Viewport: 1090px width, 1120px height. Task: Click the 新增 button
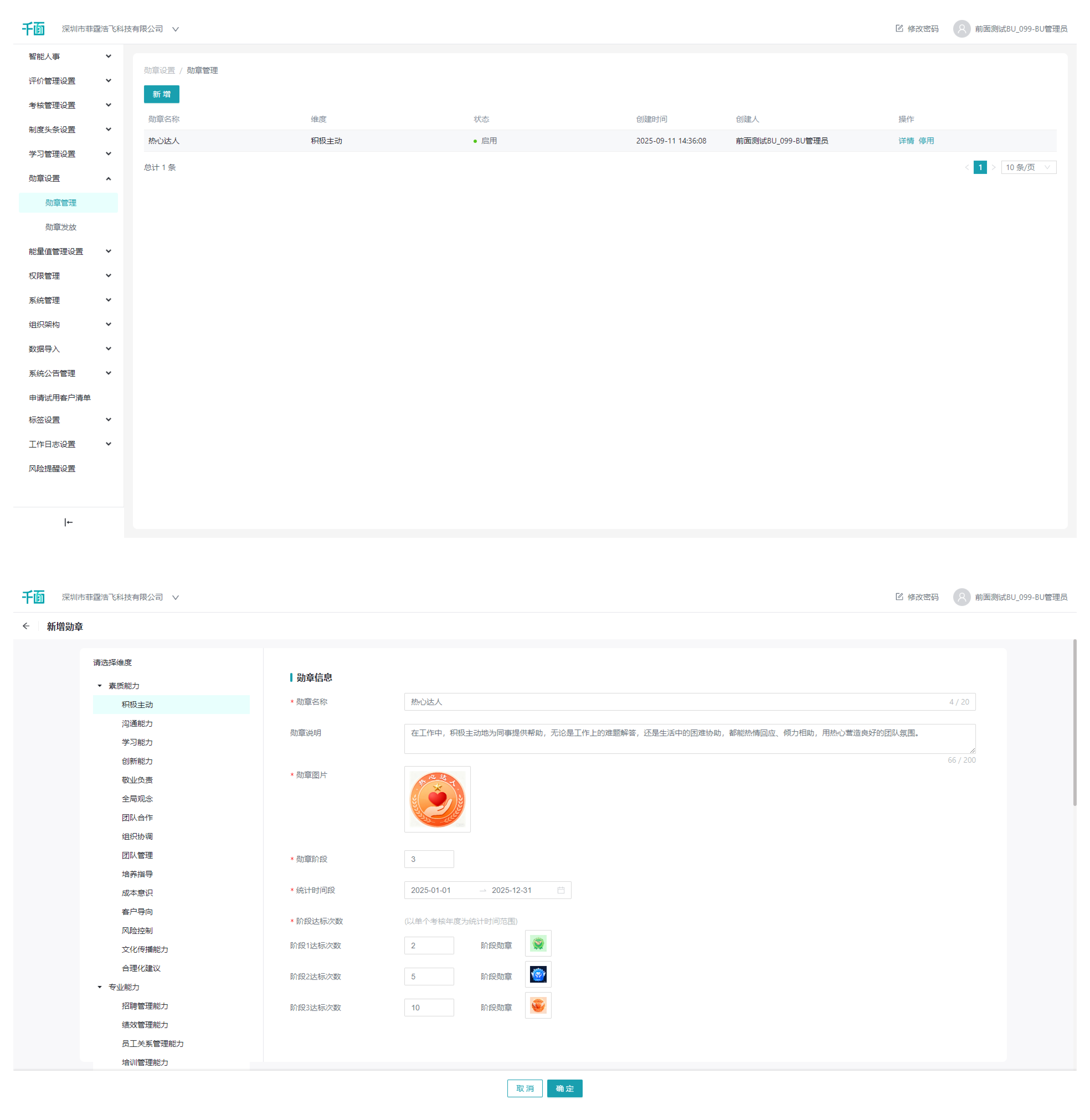pyautogui.click(x=161, y=94)
